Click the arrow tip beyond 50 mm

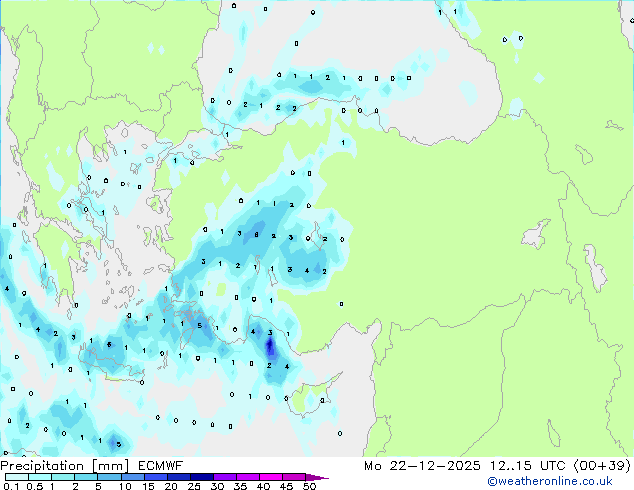point(317,477)
